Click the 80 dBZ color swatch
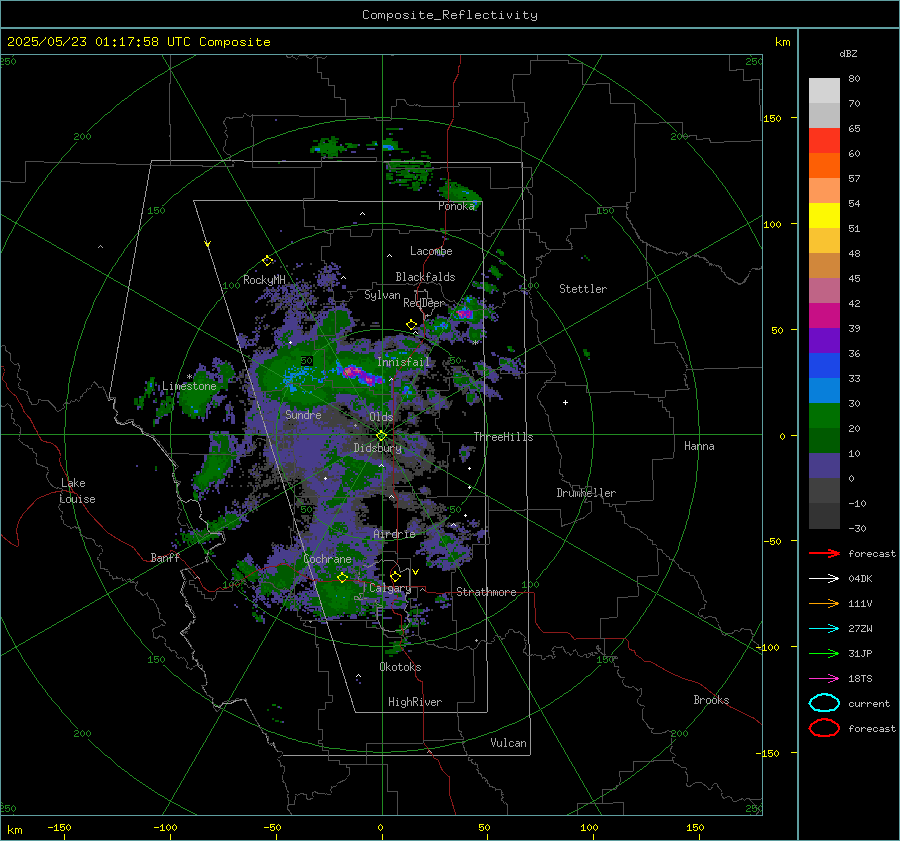 [824, 90]
